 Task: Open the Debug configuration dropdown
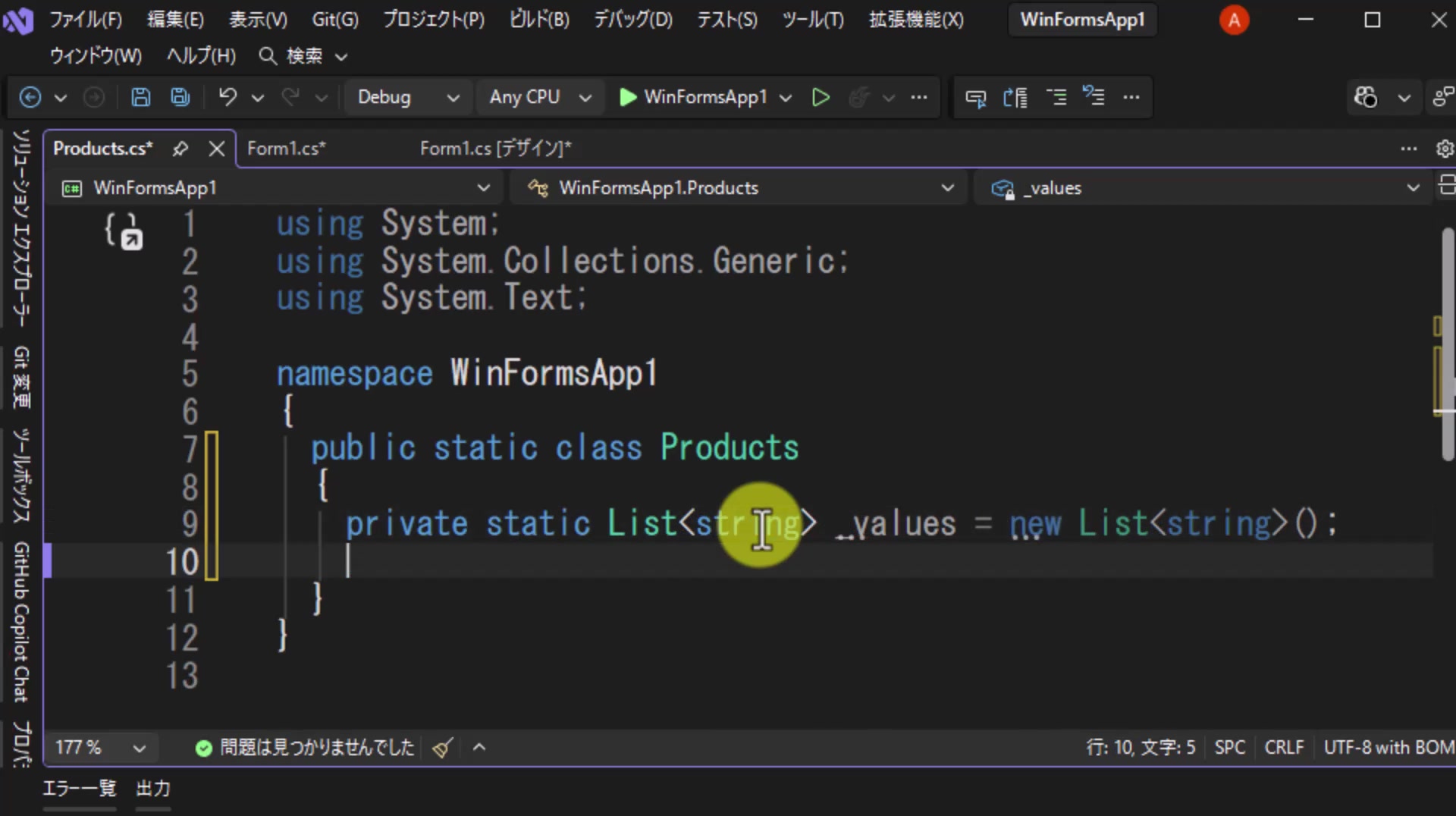409,97
